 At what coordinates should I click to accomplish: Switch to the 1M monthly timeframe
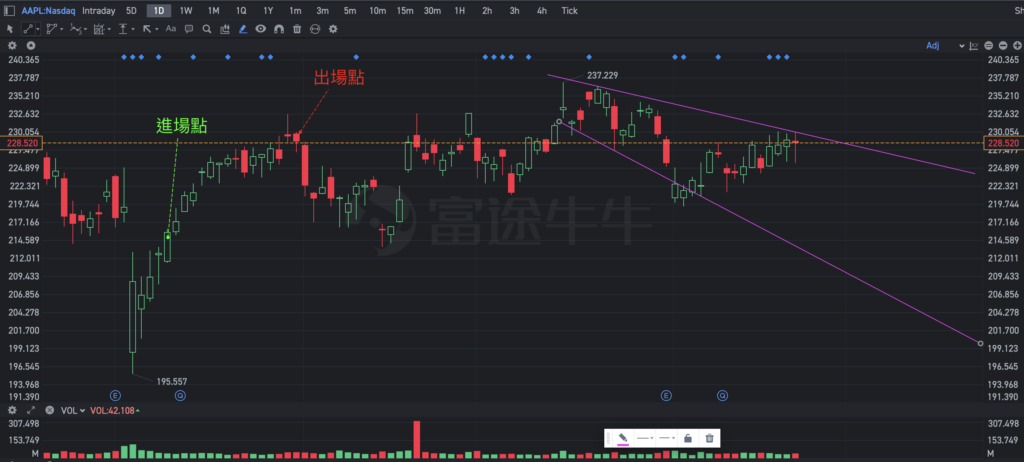click(214, 10)
